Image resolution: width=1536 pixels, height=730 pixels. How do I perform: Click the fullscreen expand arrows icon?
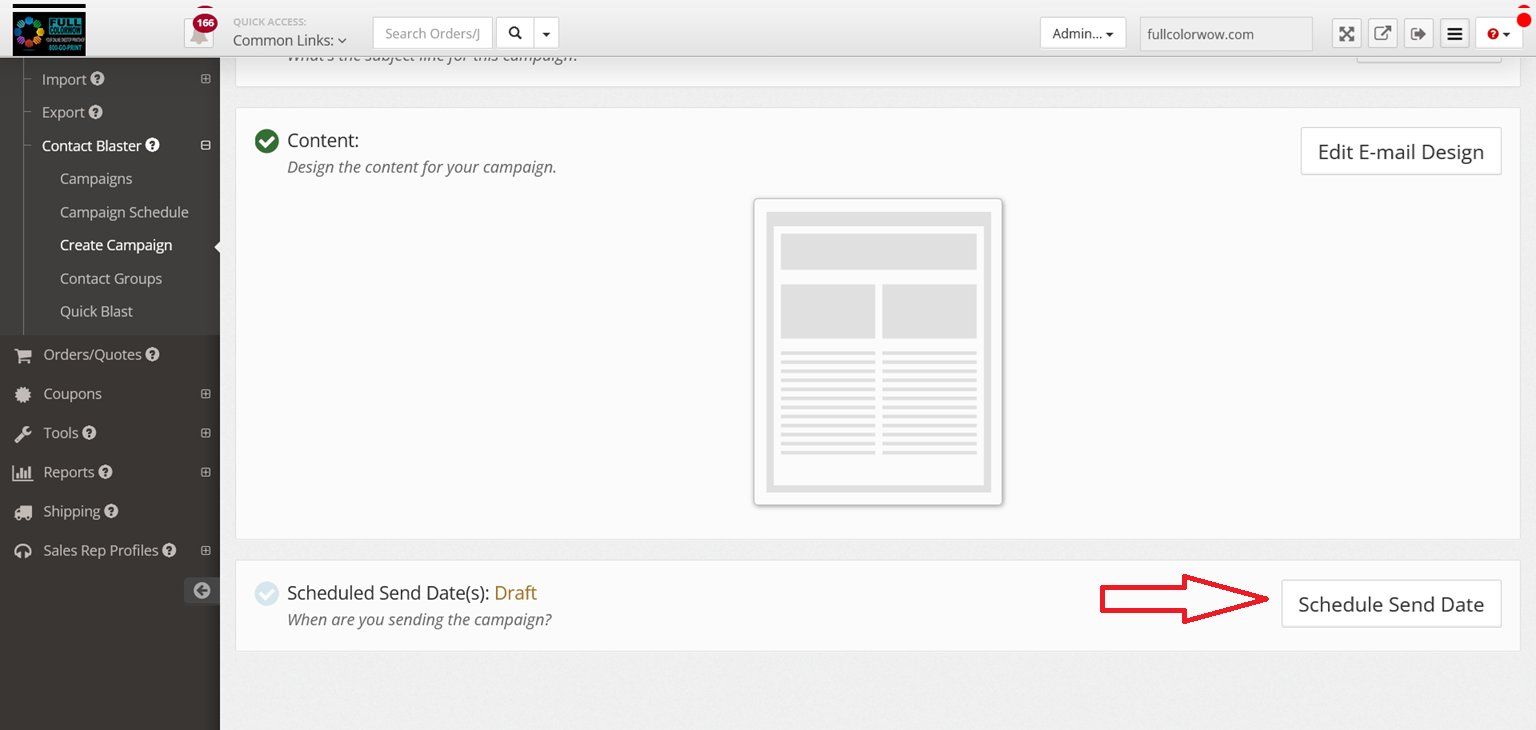[1347, 34]
